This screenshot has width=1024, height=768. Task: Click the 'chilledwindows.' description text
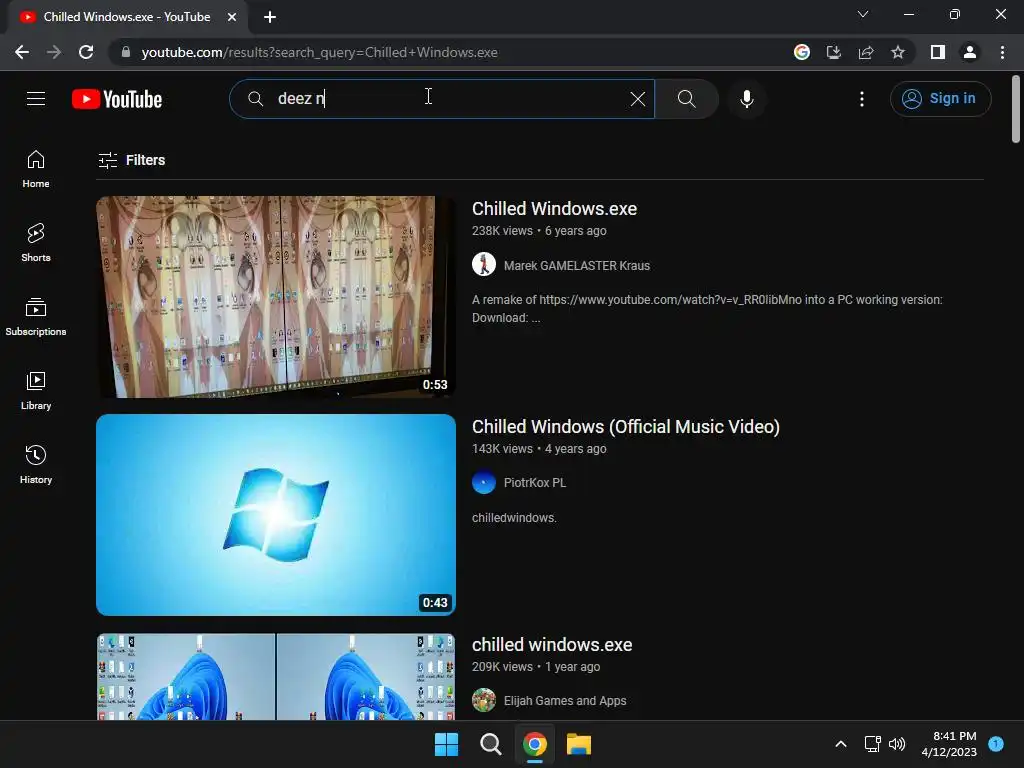(514, 518)
